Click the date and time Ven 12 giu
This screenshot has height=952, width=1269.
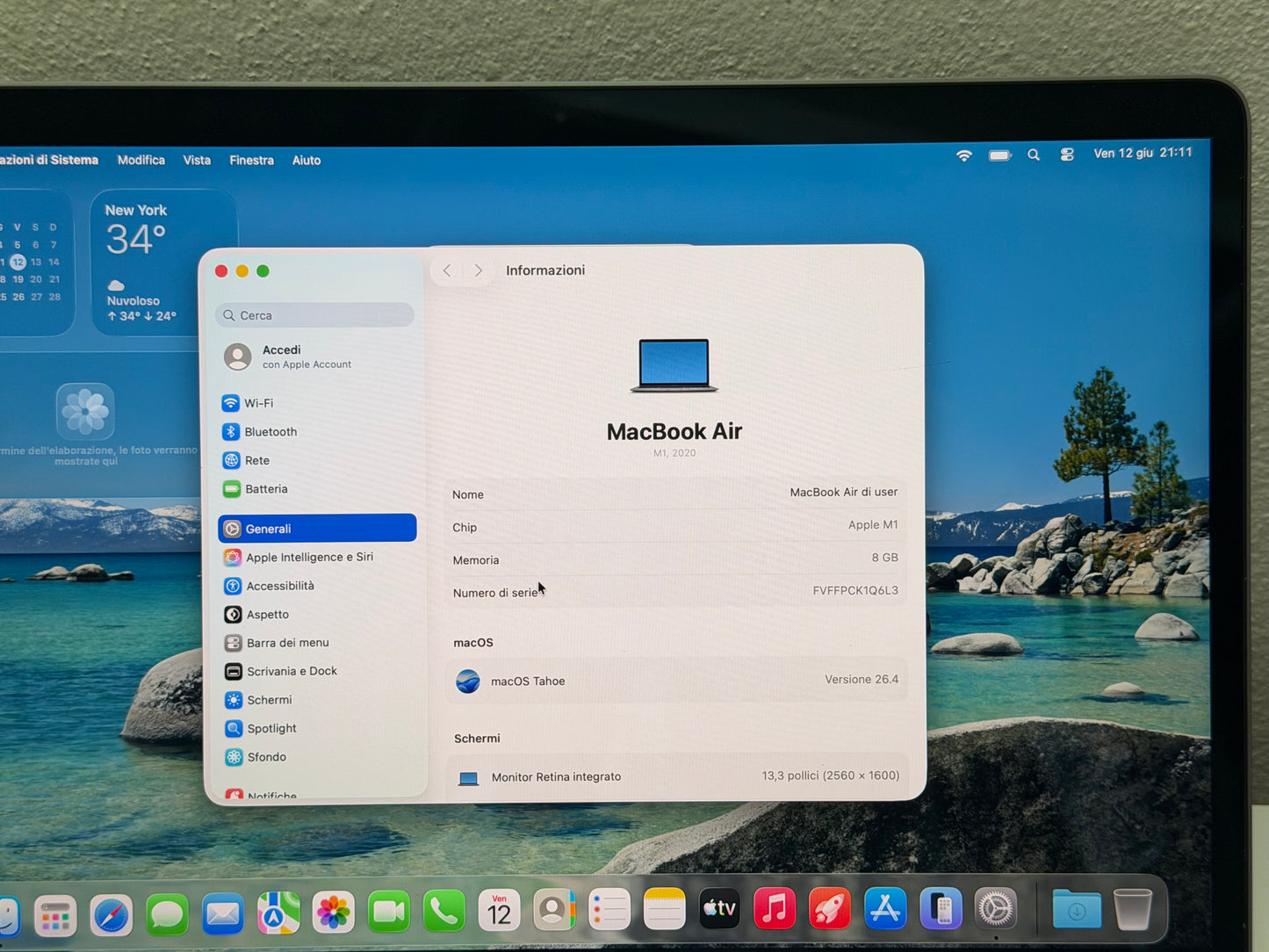[1143, 153]
